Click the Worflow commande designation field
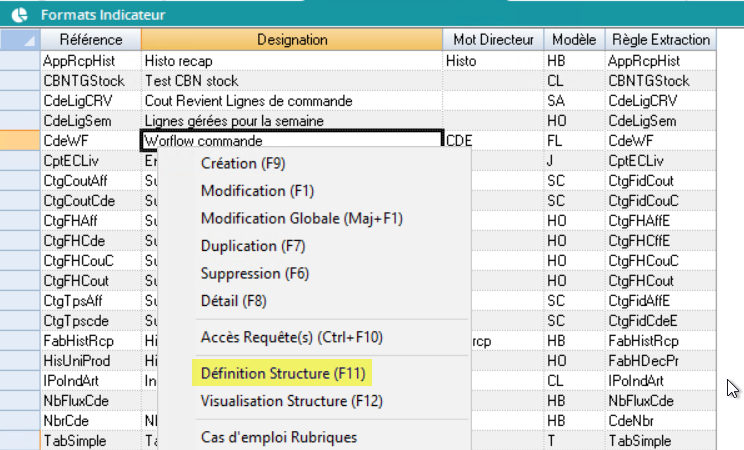This screenshot has width=744, height=450. click(292, 141)
